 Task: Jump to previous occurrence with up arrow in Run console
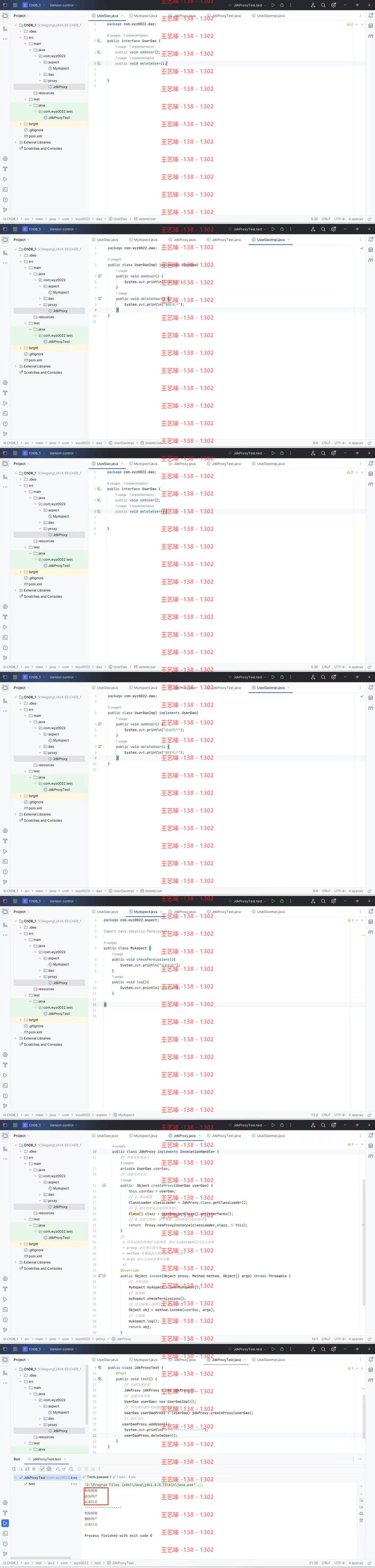coord(361,1486)
